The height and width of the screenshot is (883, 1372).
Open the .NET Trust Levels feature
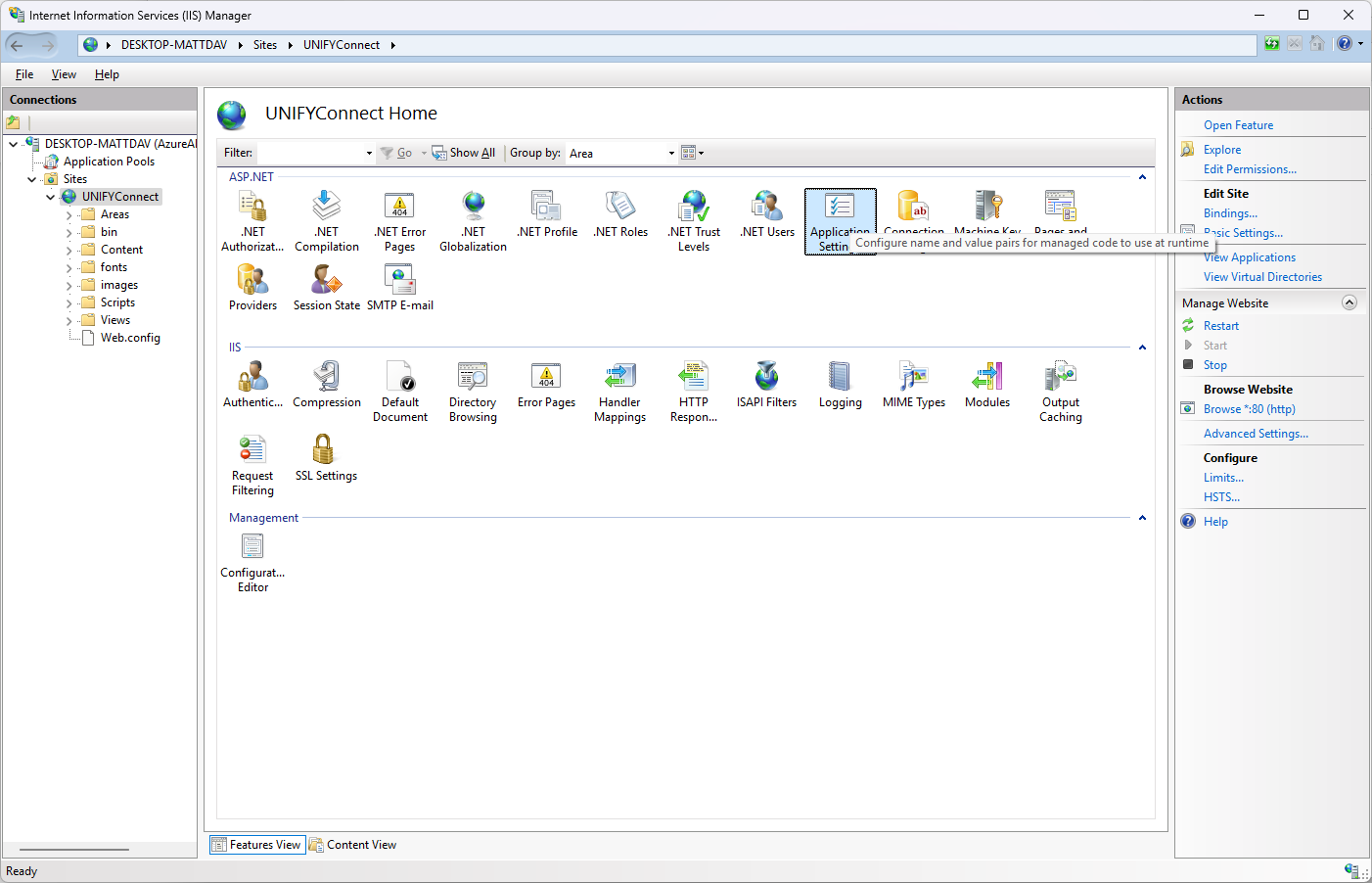694,221
